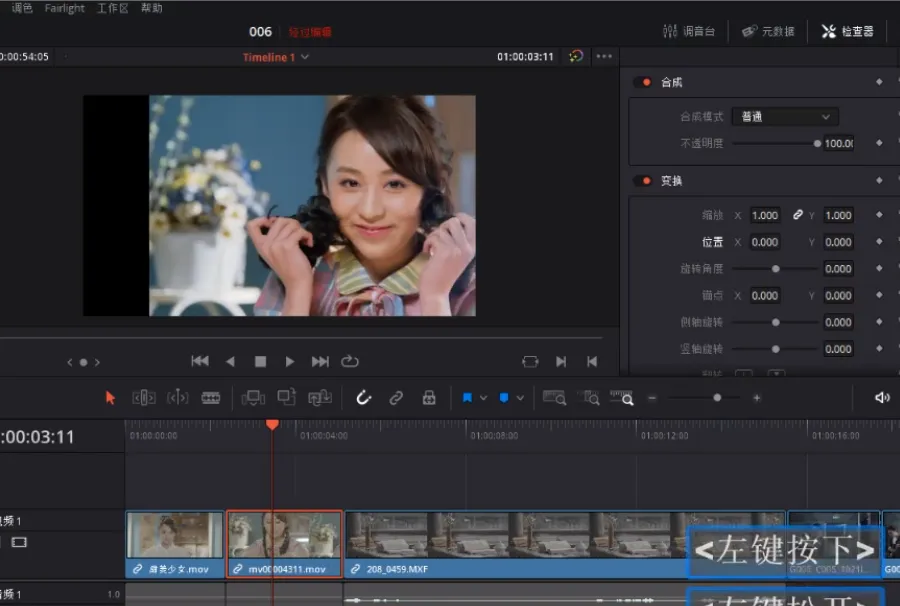Viewport: 900px width, 606px height.
Task: Click the viewer timecode 01:00:03:11
Action: click(525, 57)
